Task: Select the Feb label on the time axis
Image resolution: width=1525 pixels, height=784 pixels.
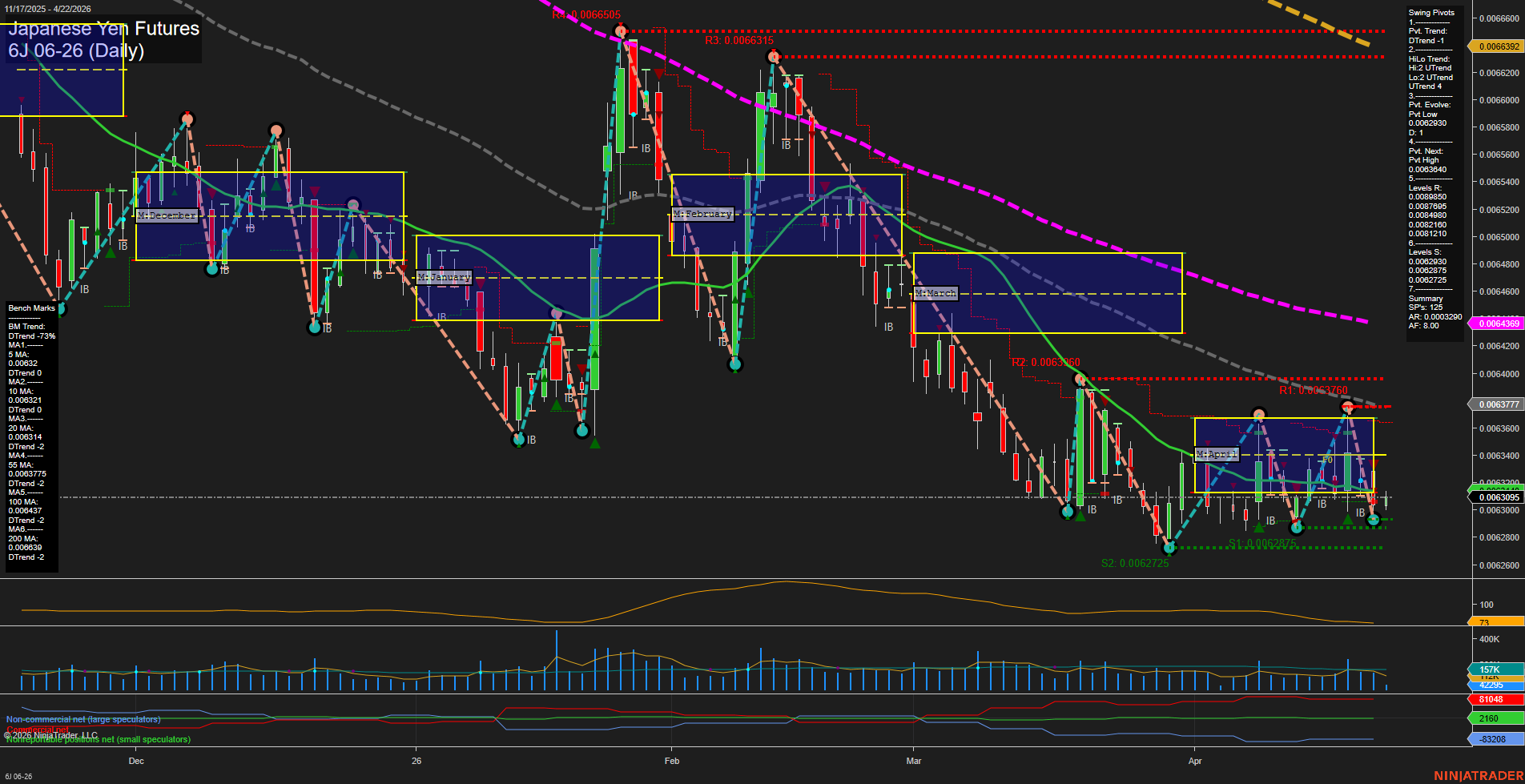Action: point(671,761)
